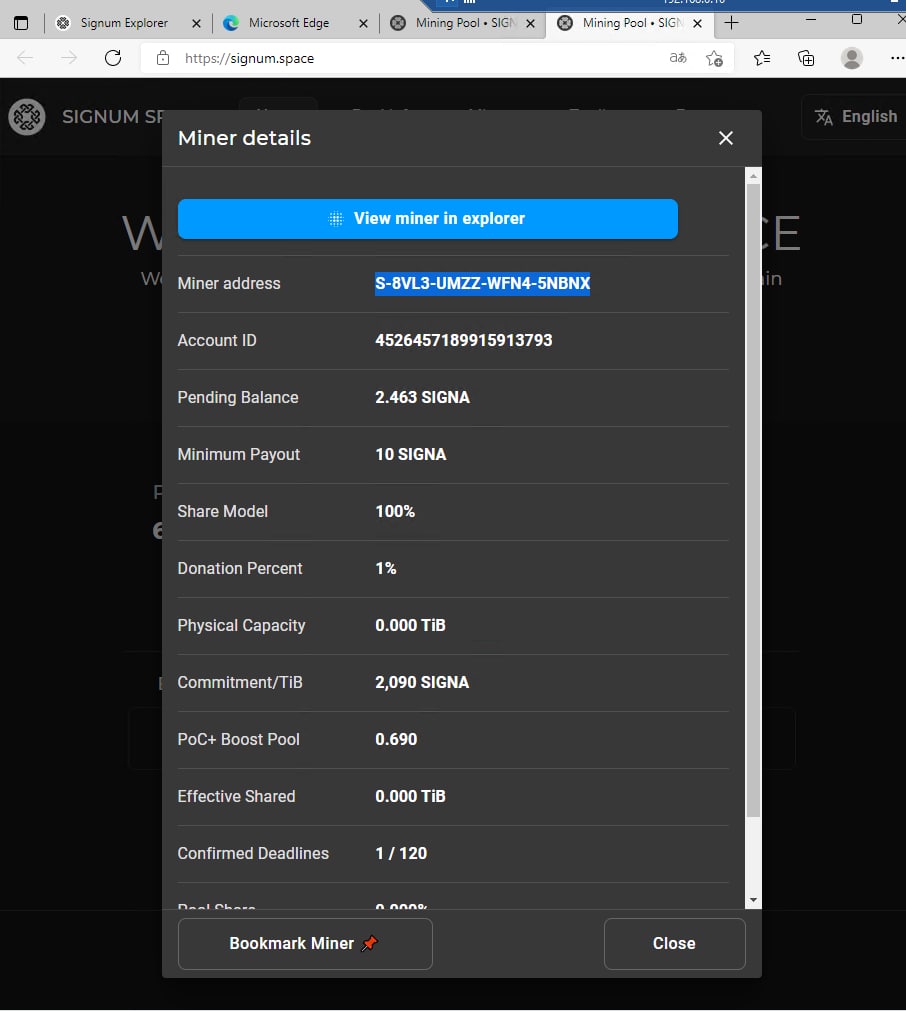
Task: Click the View miner in explorer button
Action: click(428, 219)
